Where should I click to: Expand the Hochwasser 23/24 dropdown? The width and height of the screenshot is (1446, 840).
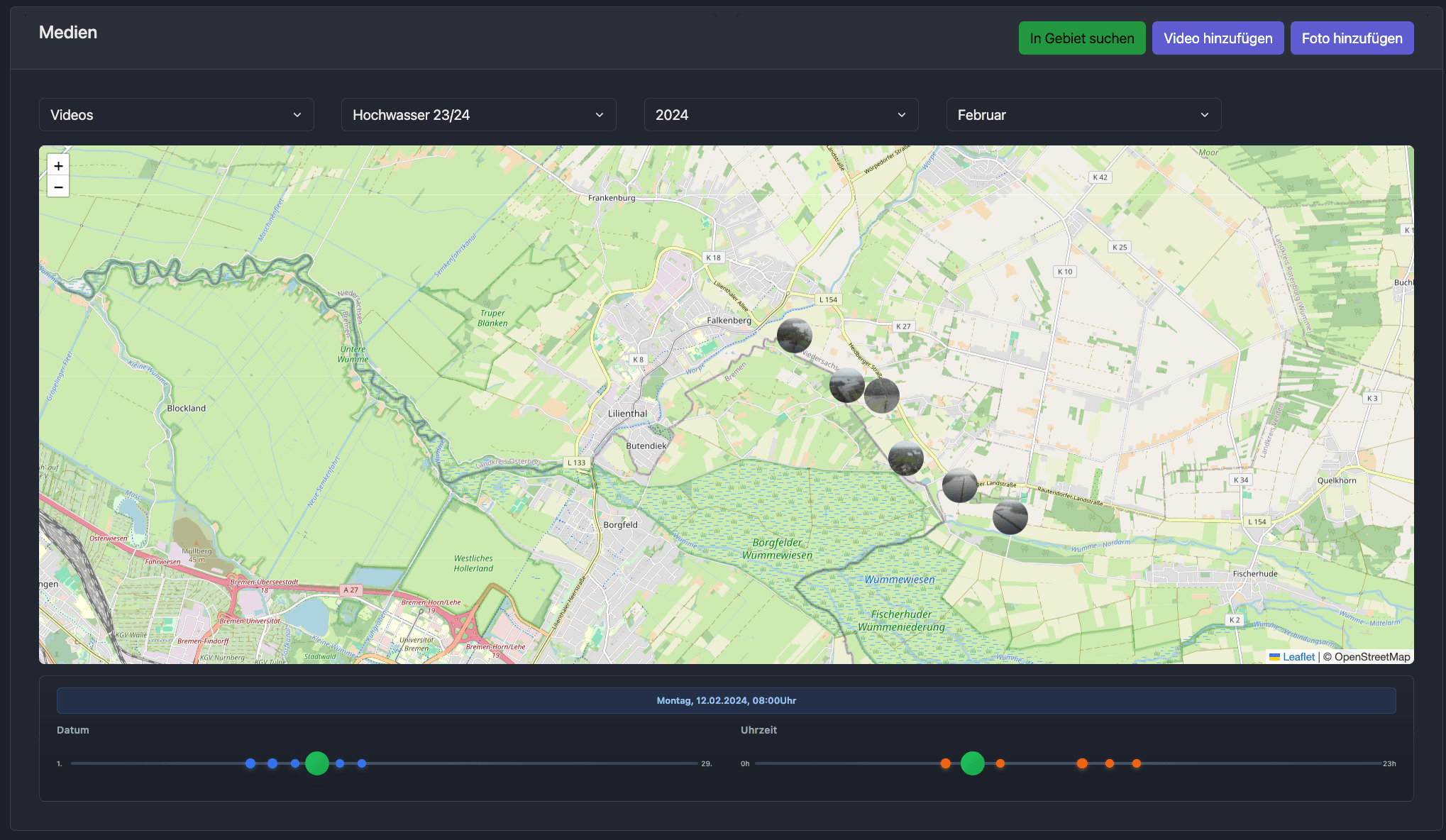(x=478, y=115)
